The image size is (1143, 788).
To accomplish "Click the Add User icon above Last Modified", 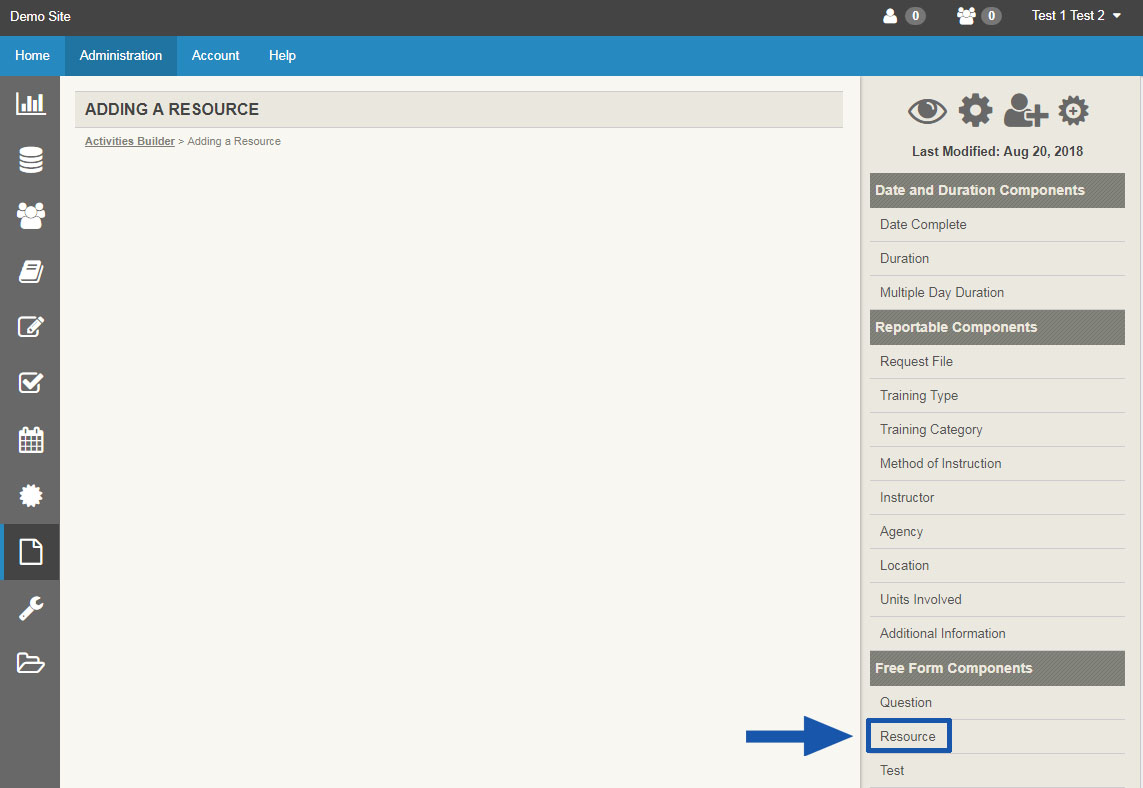I will pos(1025,110).
